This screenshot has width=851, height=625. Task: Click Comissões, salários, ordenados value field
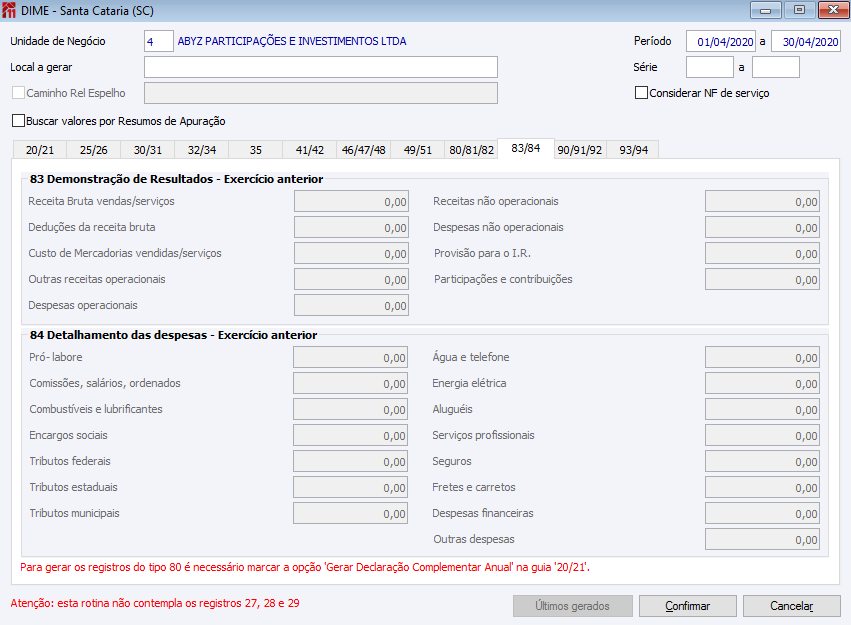tap(350, 384)
